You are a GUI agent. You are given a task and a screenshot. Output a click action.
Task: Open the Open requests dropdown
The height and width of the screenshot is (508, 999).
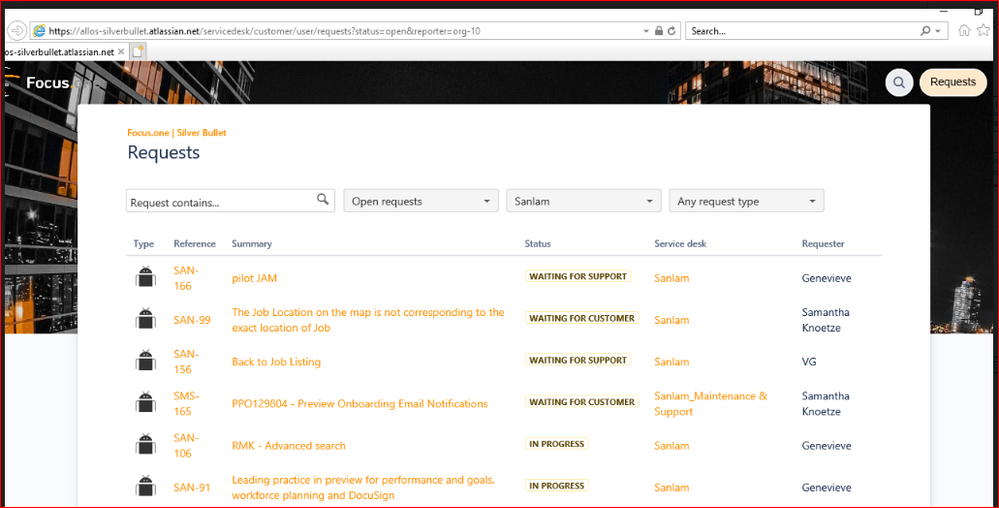[420, 201]
